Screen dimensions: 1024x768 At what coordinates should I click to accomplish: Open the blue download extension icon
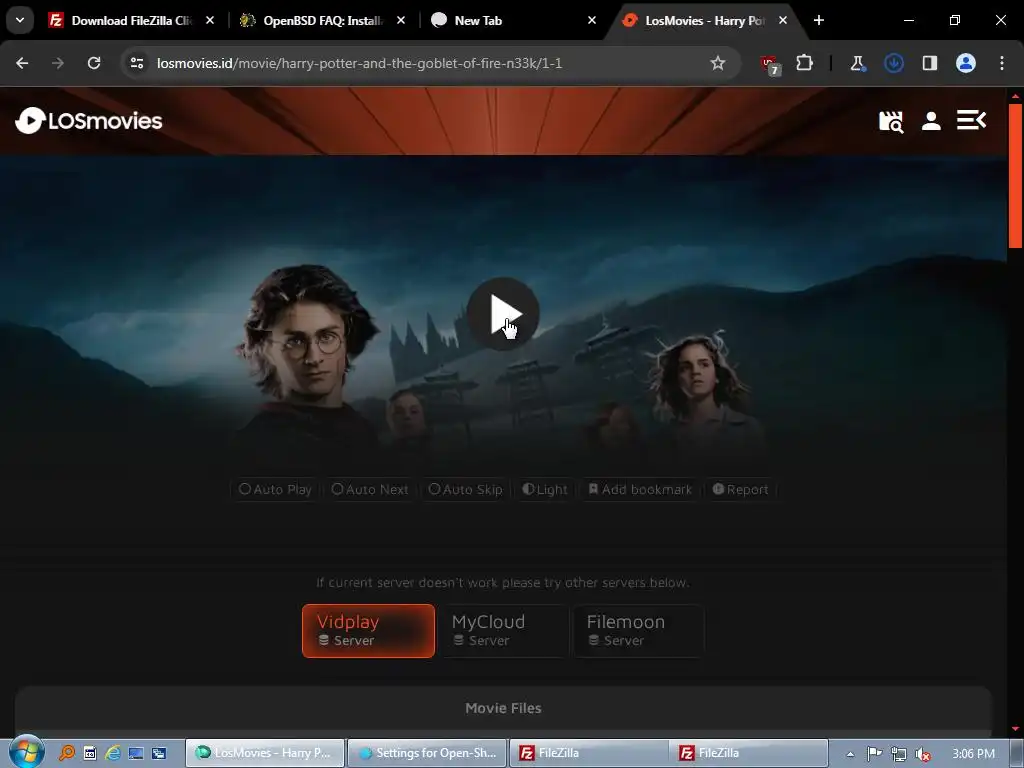coord(893,63)
